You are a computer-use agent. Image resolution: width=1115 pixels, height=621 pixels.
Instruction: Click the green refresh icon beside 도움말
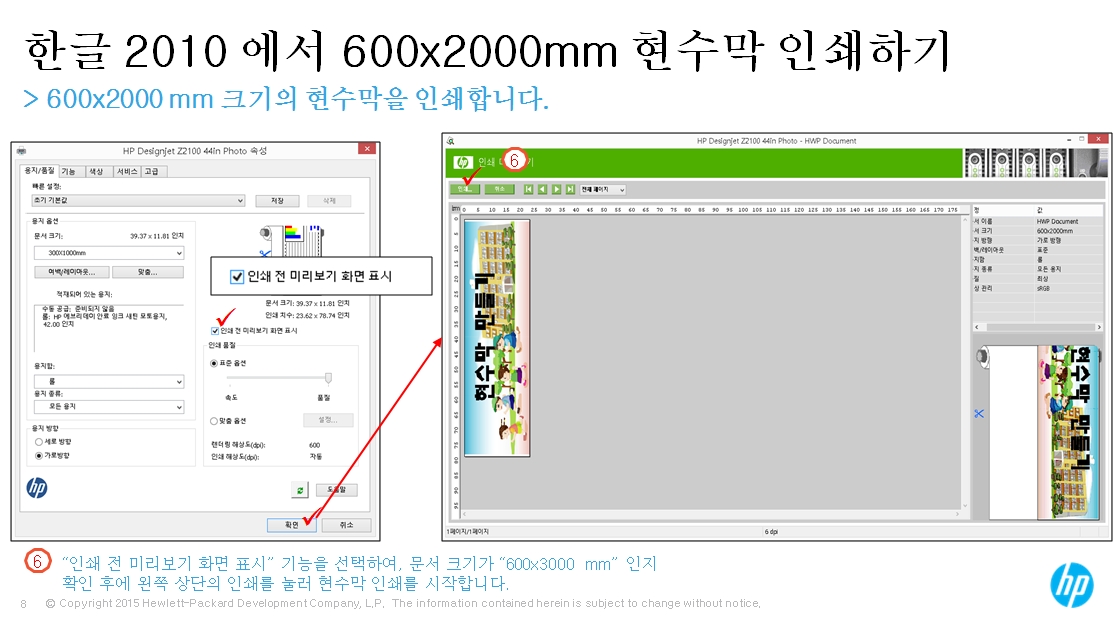[x=300, y=489]
